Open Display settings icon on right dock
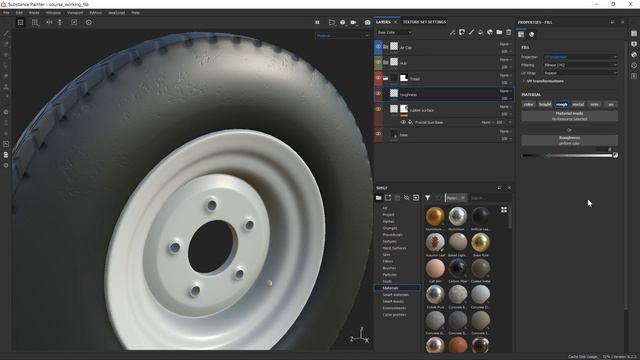This screenshot has width=640, height=360. coord(634,44)
